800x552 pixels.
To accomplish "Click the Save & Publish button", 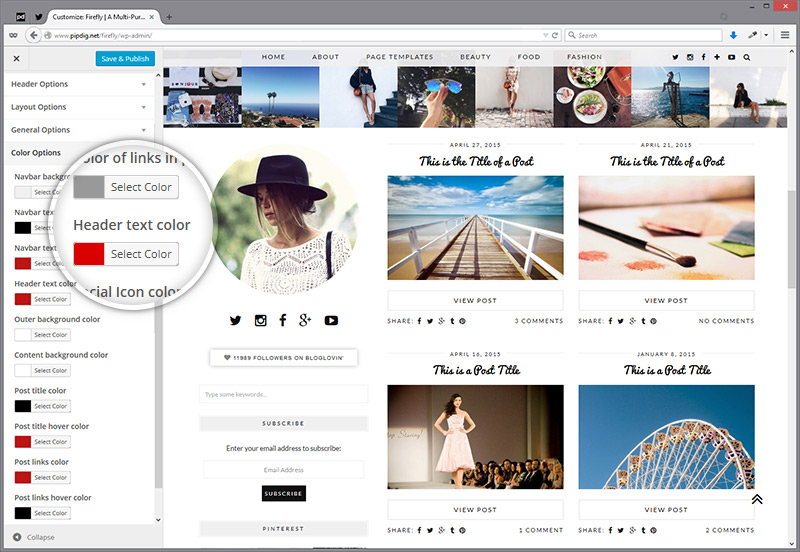I will pos(125,59).
